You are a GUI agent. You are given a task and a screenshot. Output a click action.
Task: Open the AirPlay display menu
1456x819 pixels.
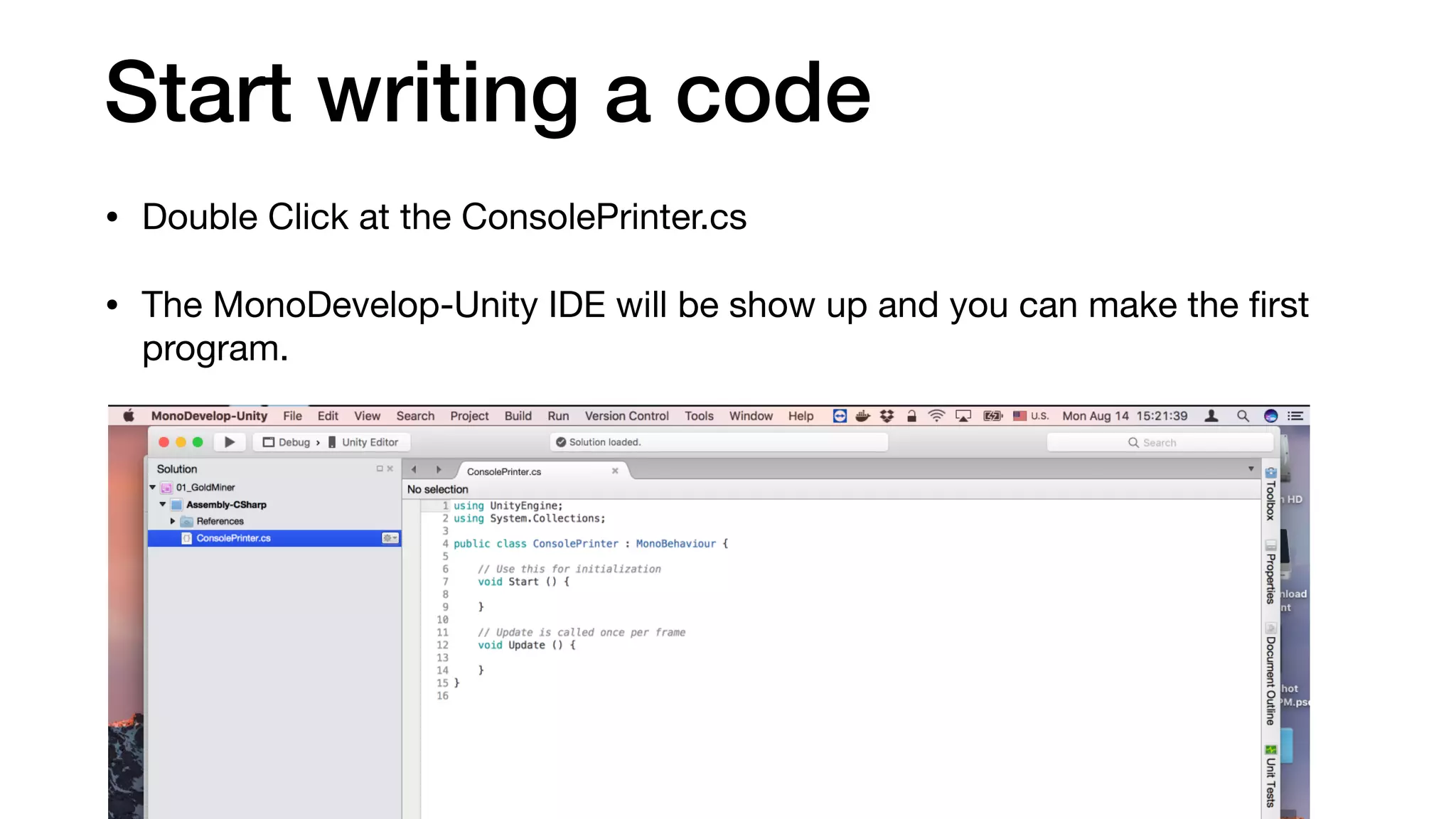(963, 416)
